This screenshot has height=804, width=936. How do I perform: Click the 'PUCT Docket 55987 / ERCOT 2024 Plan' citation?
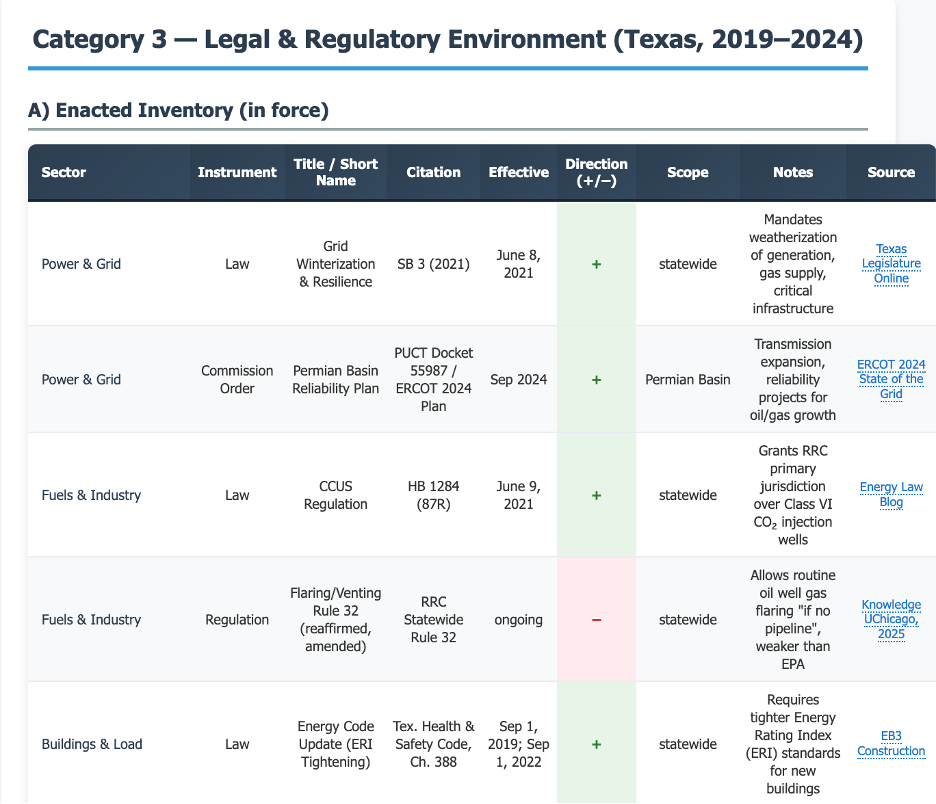pyautogui.click(x=433, y=380)
